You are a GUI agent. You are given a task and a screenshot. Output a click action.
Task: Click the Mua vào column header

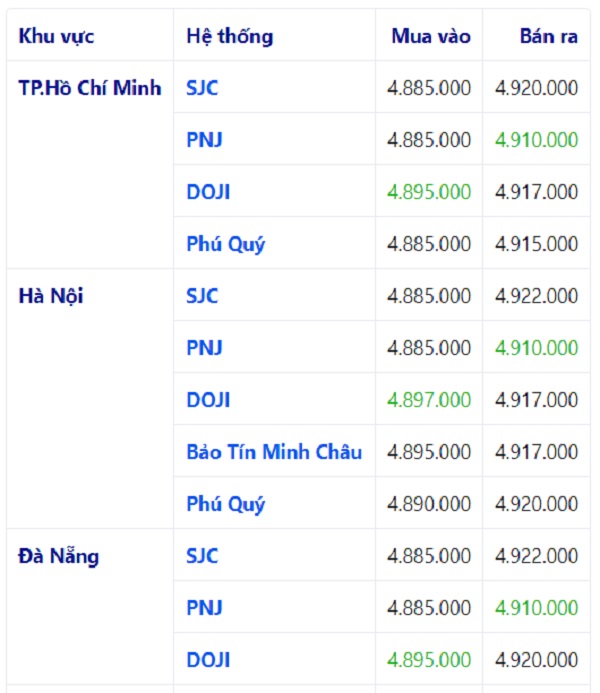pyautogui.click(x=430, y=37)
